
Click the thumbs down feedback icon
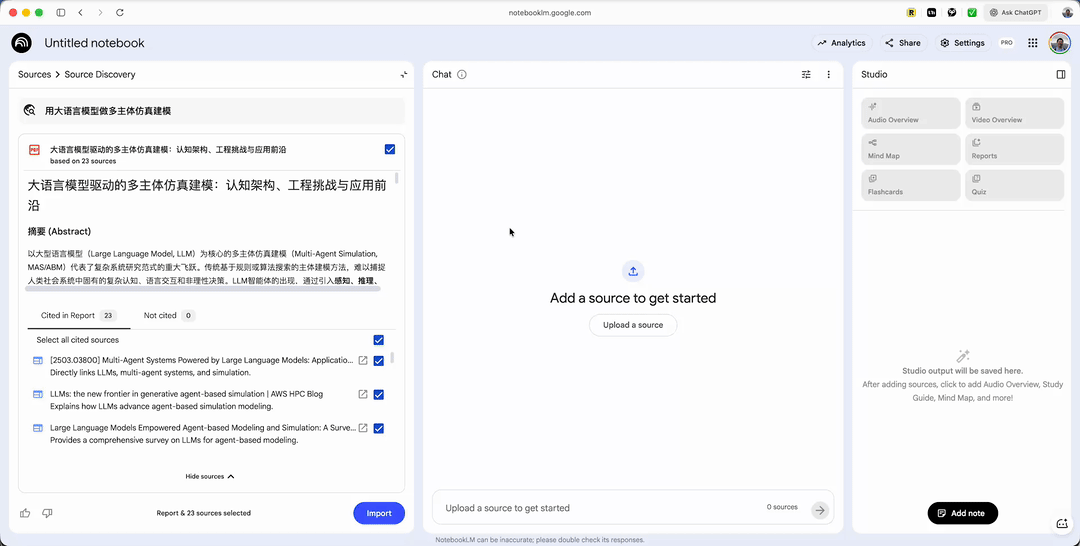pos(47,513)
